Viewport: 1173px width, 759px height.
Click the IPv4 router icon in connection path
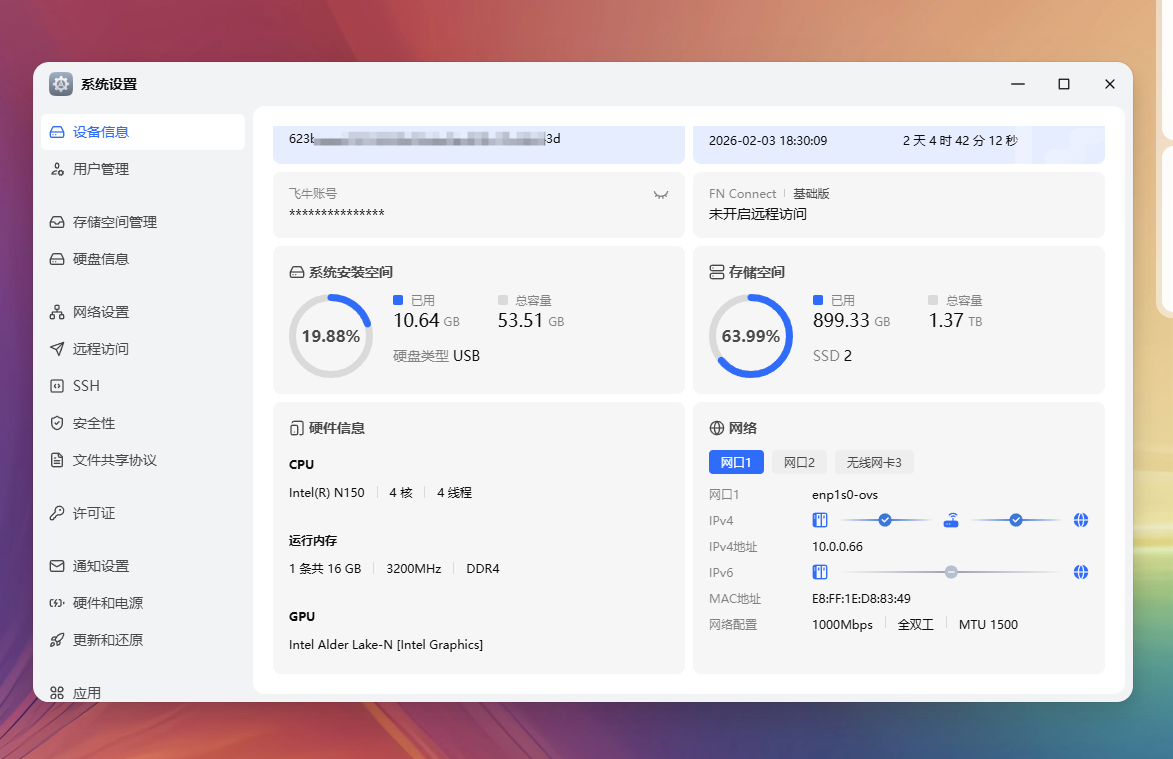(x=951, y=520)
